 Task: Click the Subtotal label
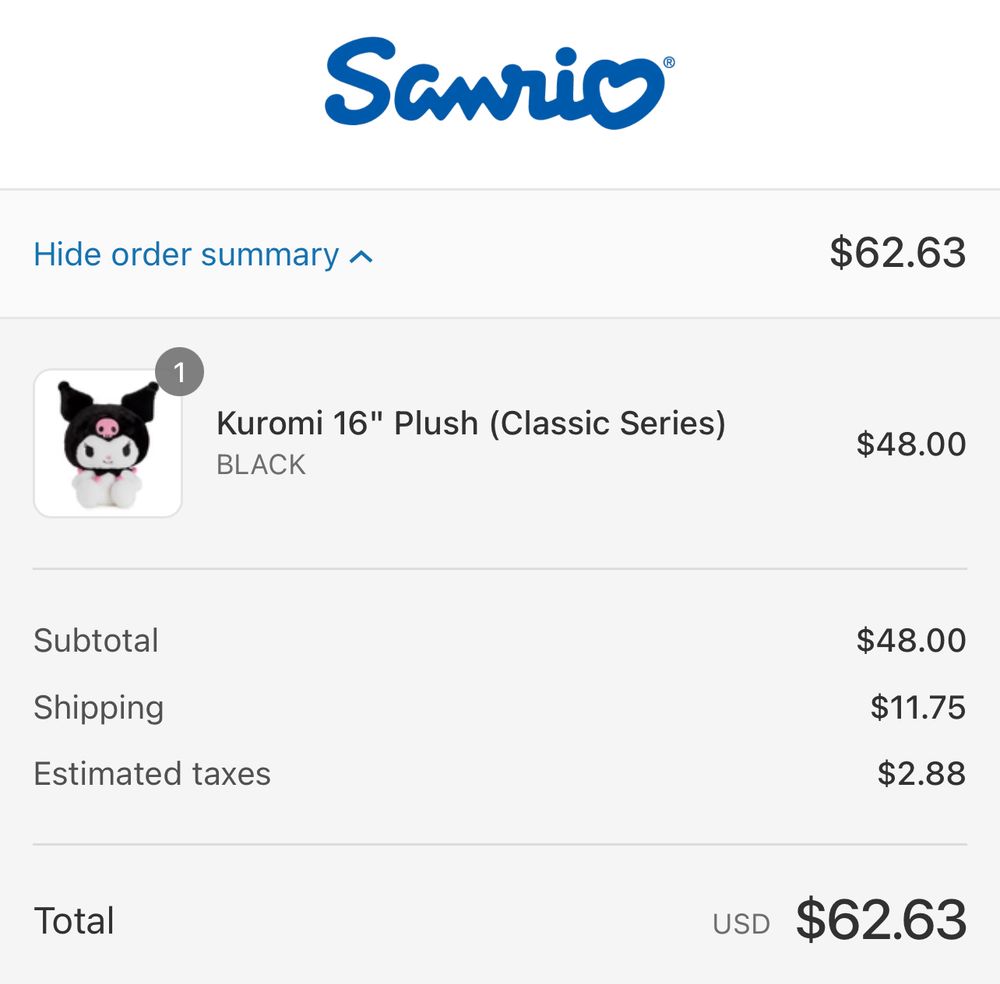(x=96, y=640)
